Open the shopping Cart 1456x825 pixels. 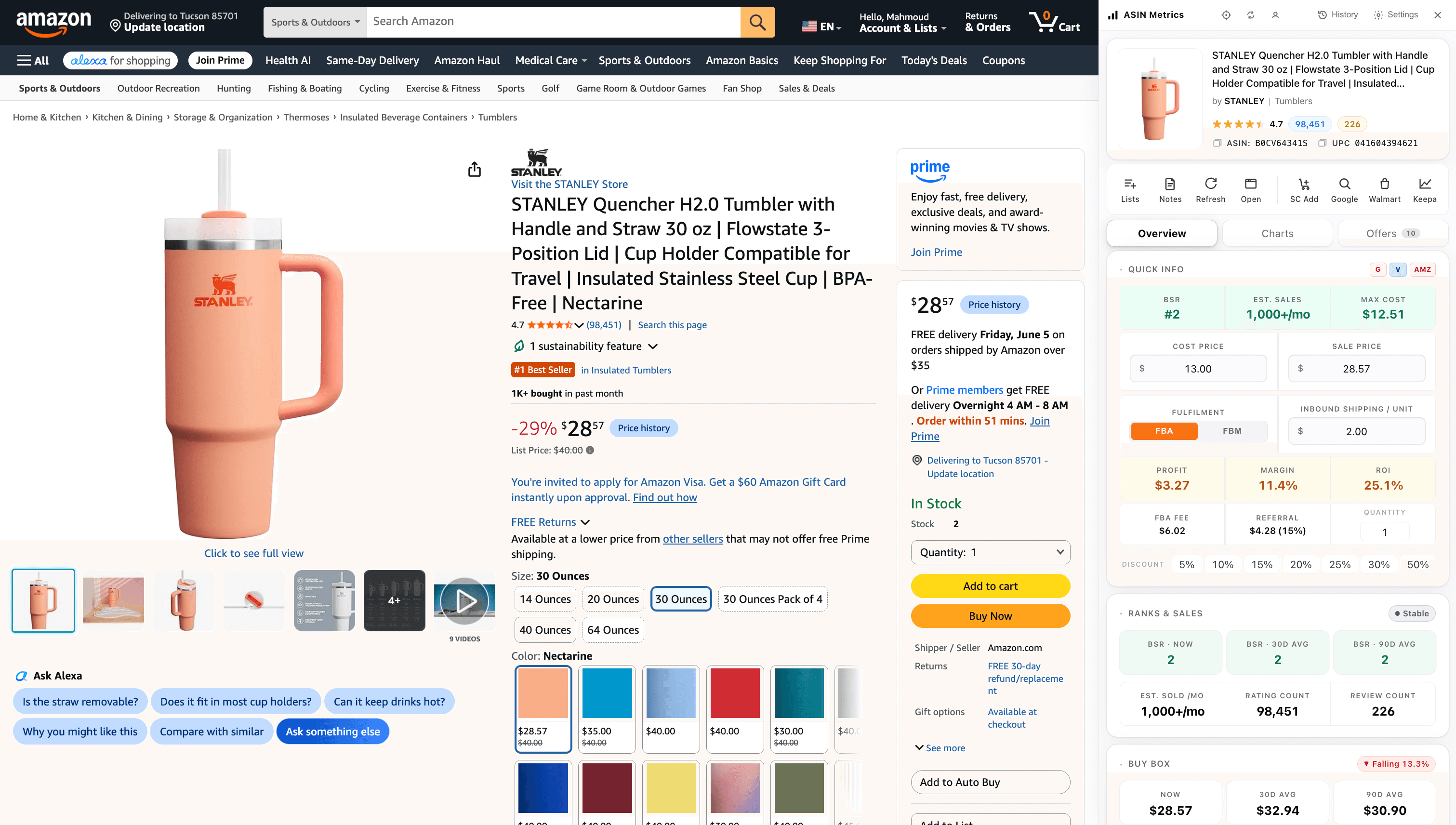(1055, 22)
